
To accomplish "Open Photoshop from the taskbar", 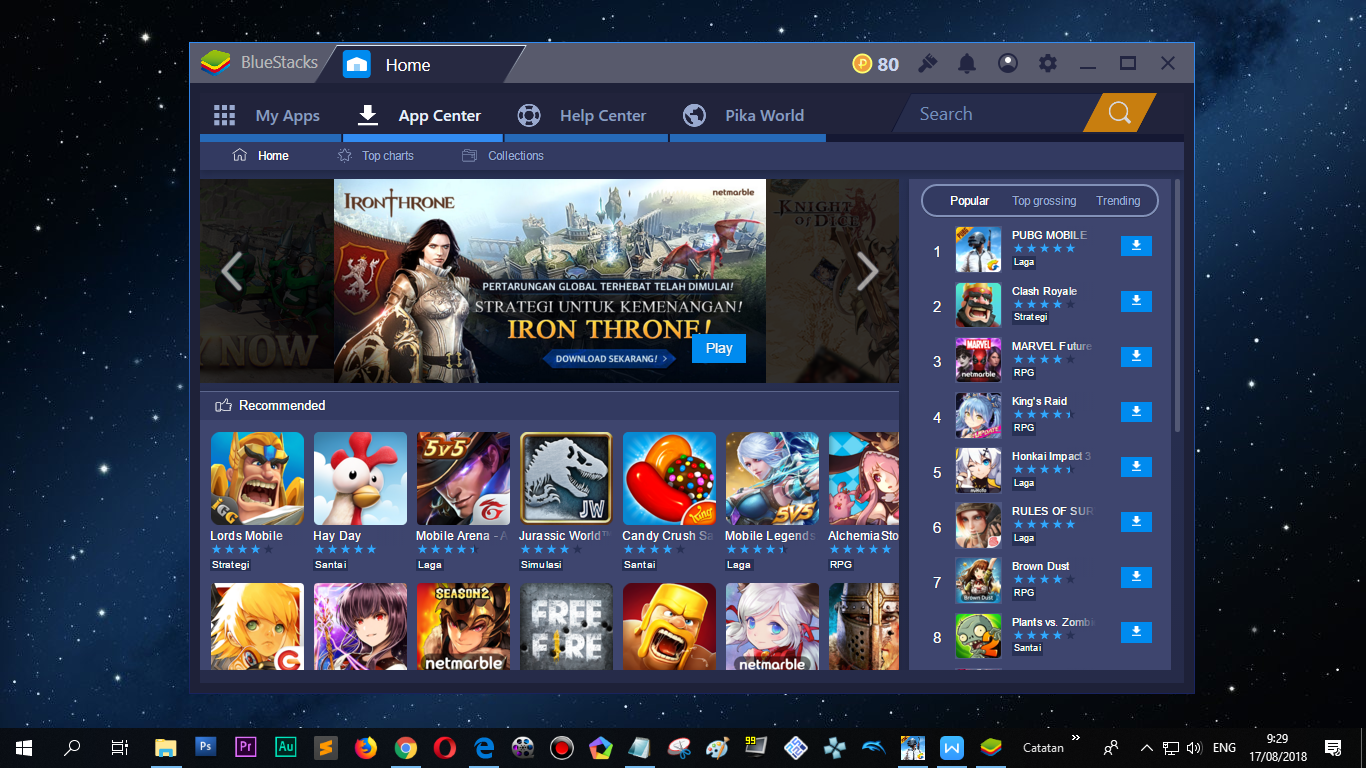I will [x=206, y=747].
